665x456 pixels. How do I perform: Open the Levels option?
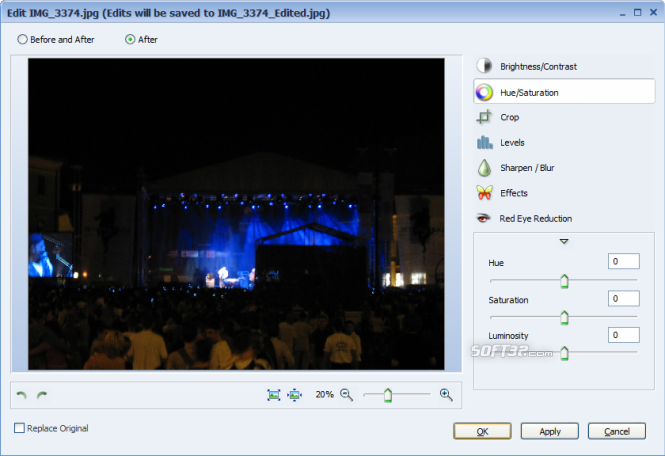564,143
